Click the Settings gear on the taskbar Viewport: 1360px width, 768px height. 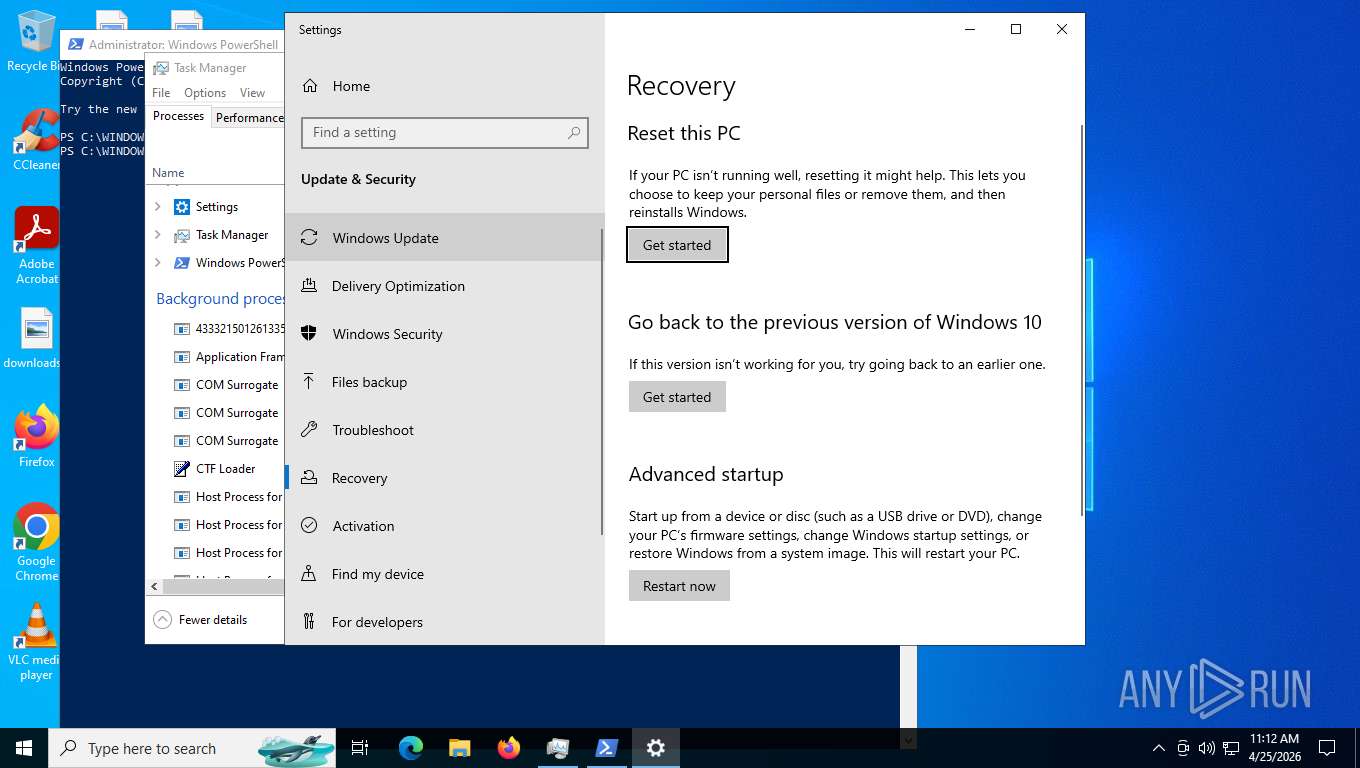(656, 748)
